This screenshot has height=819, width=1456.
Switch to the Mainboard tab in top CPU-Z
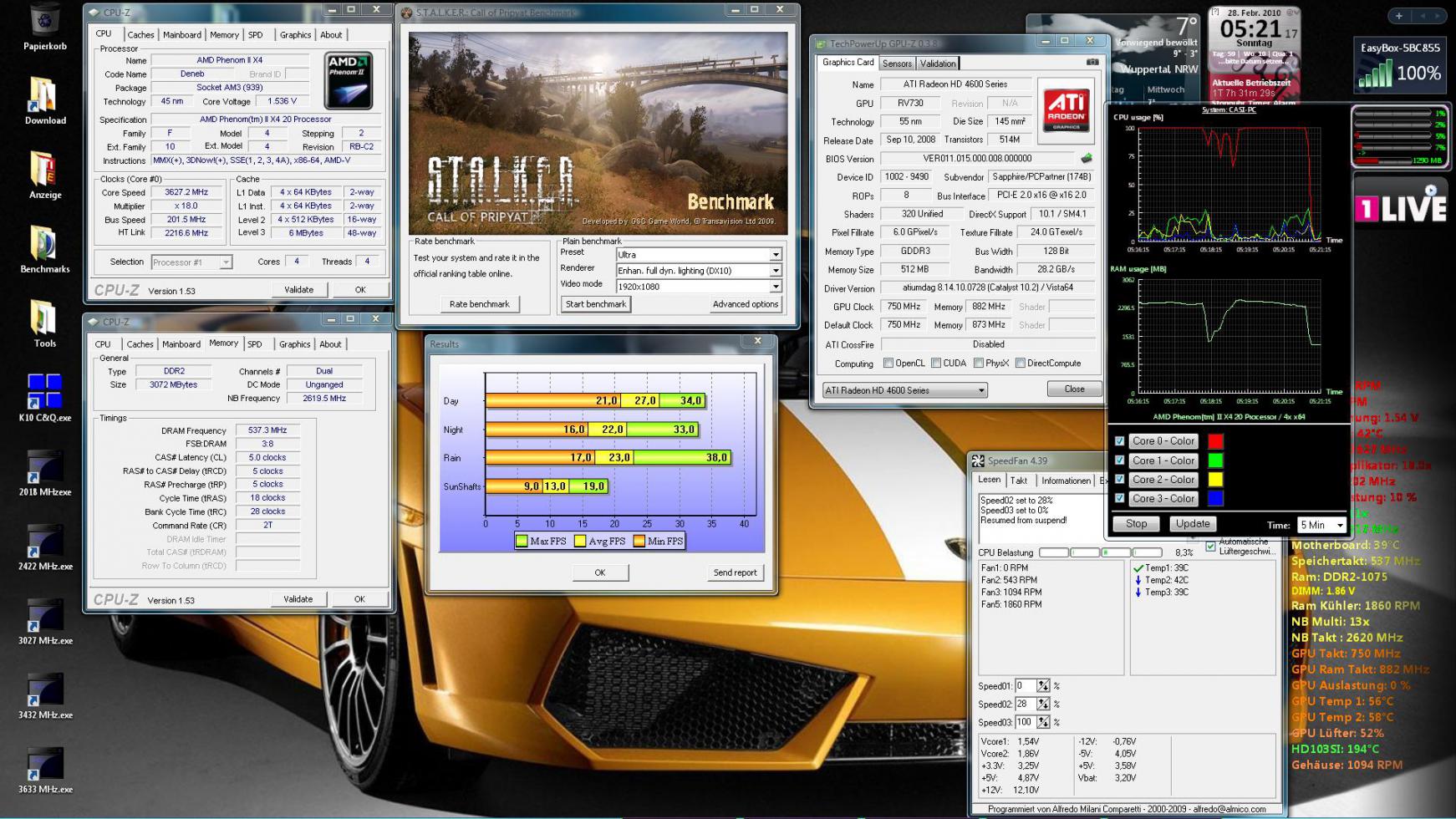182,35
